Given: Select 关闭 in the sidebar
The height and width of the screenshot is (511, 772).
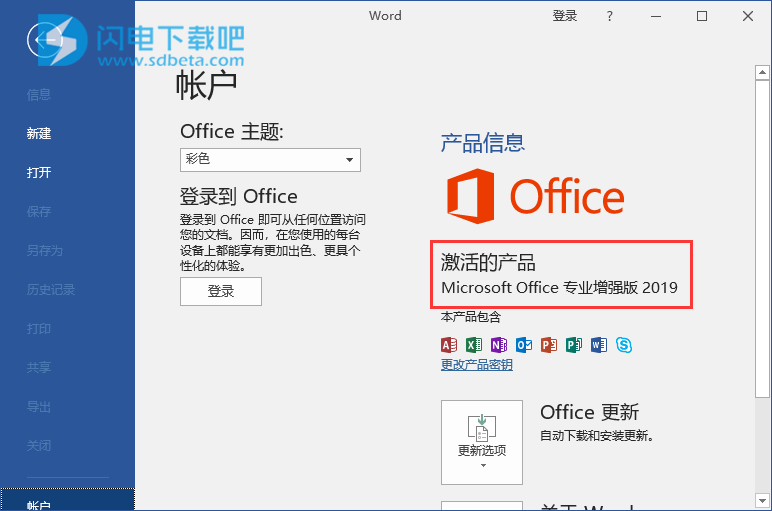Looking at the screenshot, I should (39, 446).
